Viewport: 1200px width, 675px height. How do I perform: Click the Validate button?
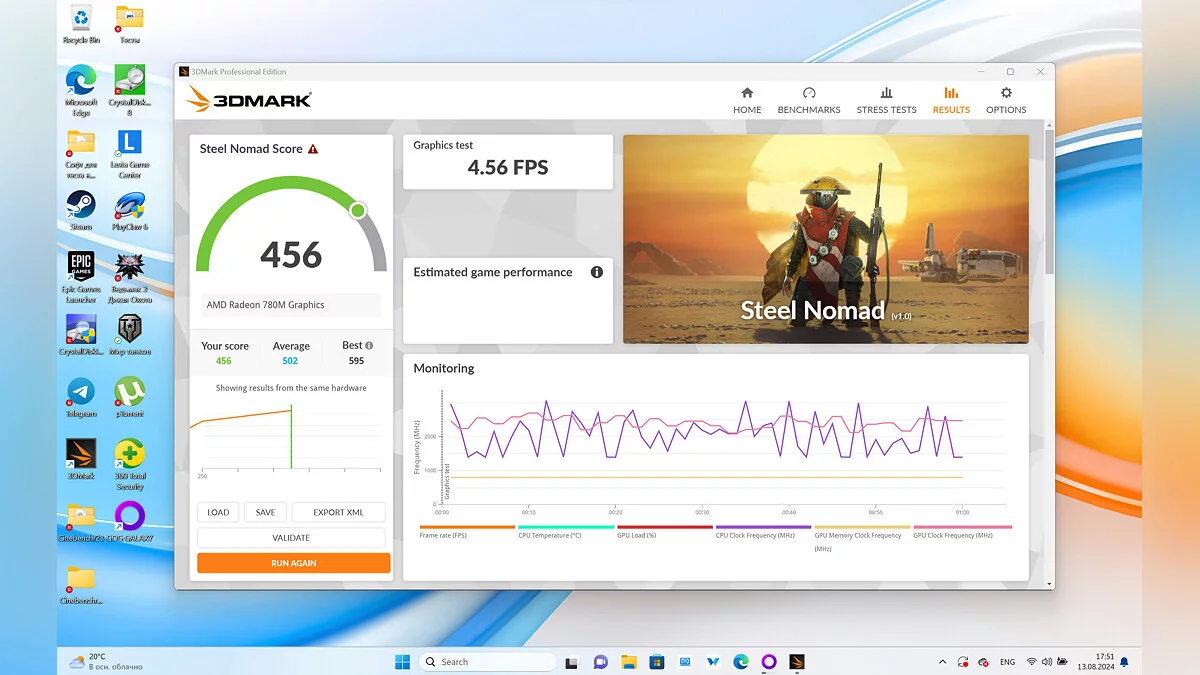pyautogui.click(x=292, y=538)
